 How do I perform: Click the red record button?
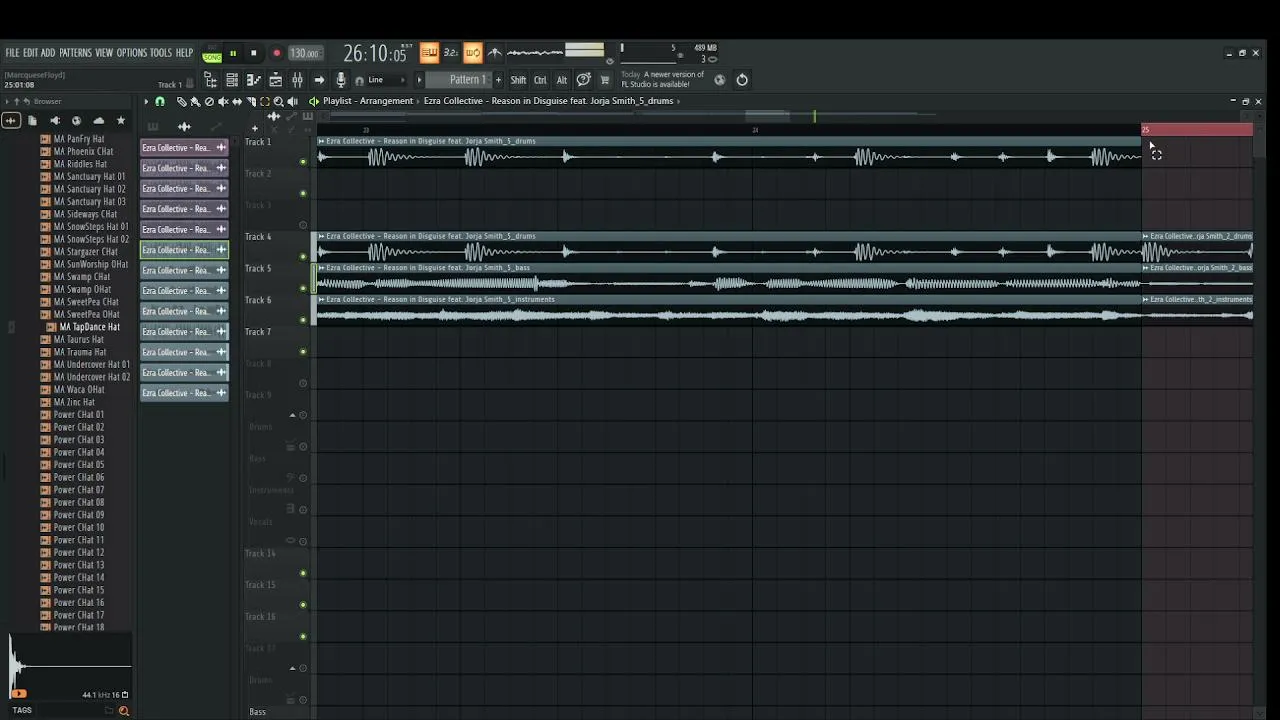coord(277,54)
